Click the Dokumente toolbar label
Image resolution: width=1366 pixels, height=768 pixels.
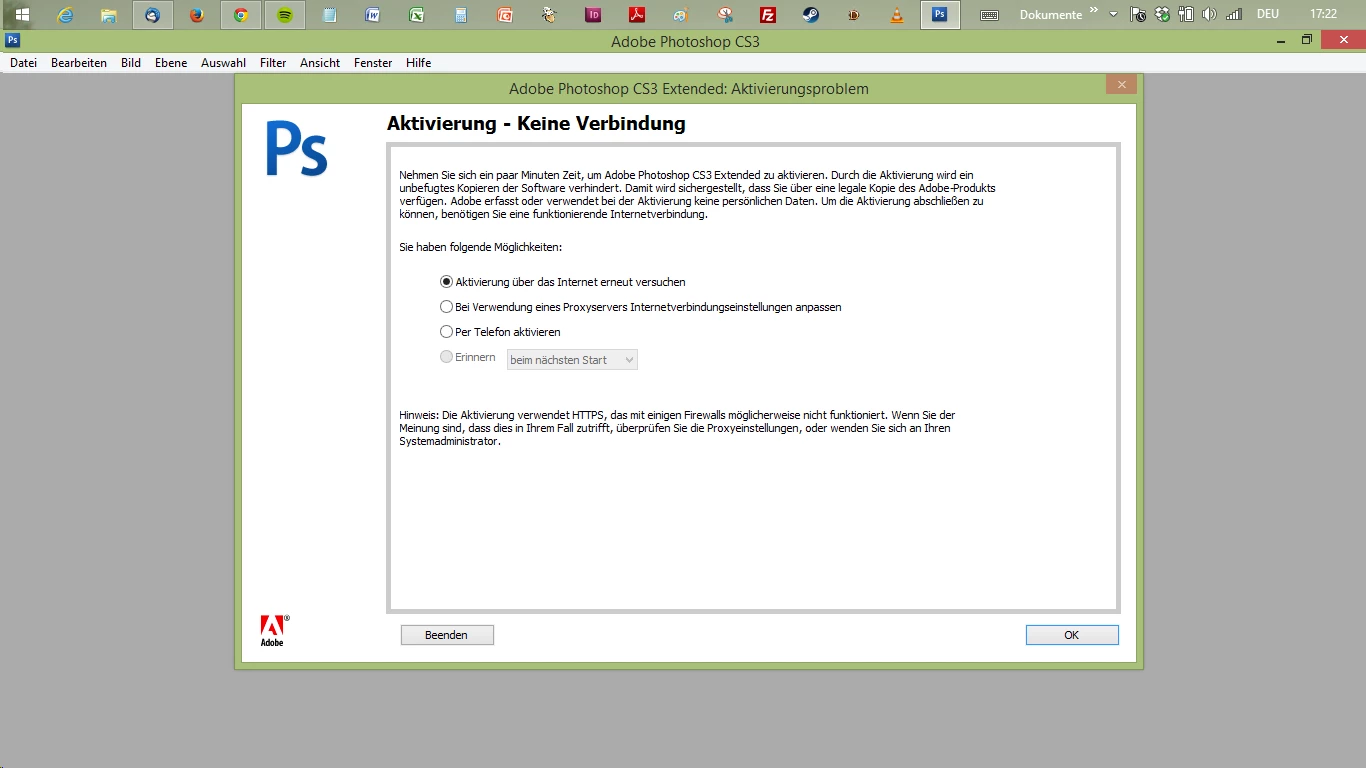pyautogui.click(x=1051, y=15)
